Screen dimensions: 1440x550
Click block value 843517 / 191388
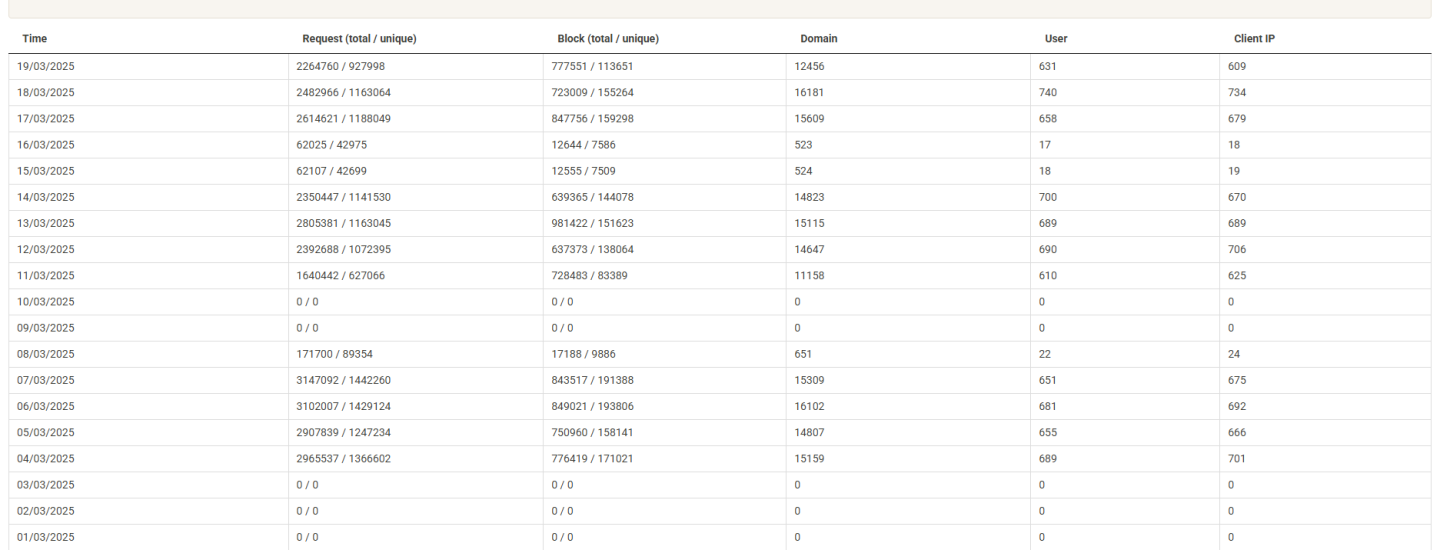pyautogui.click(x=593, y=380)
